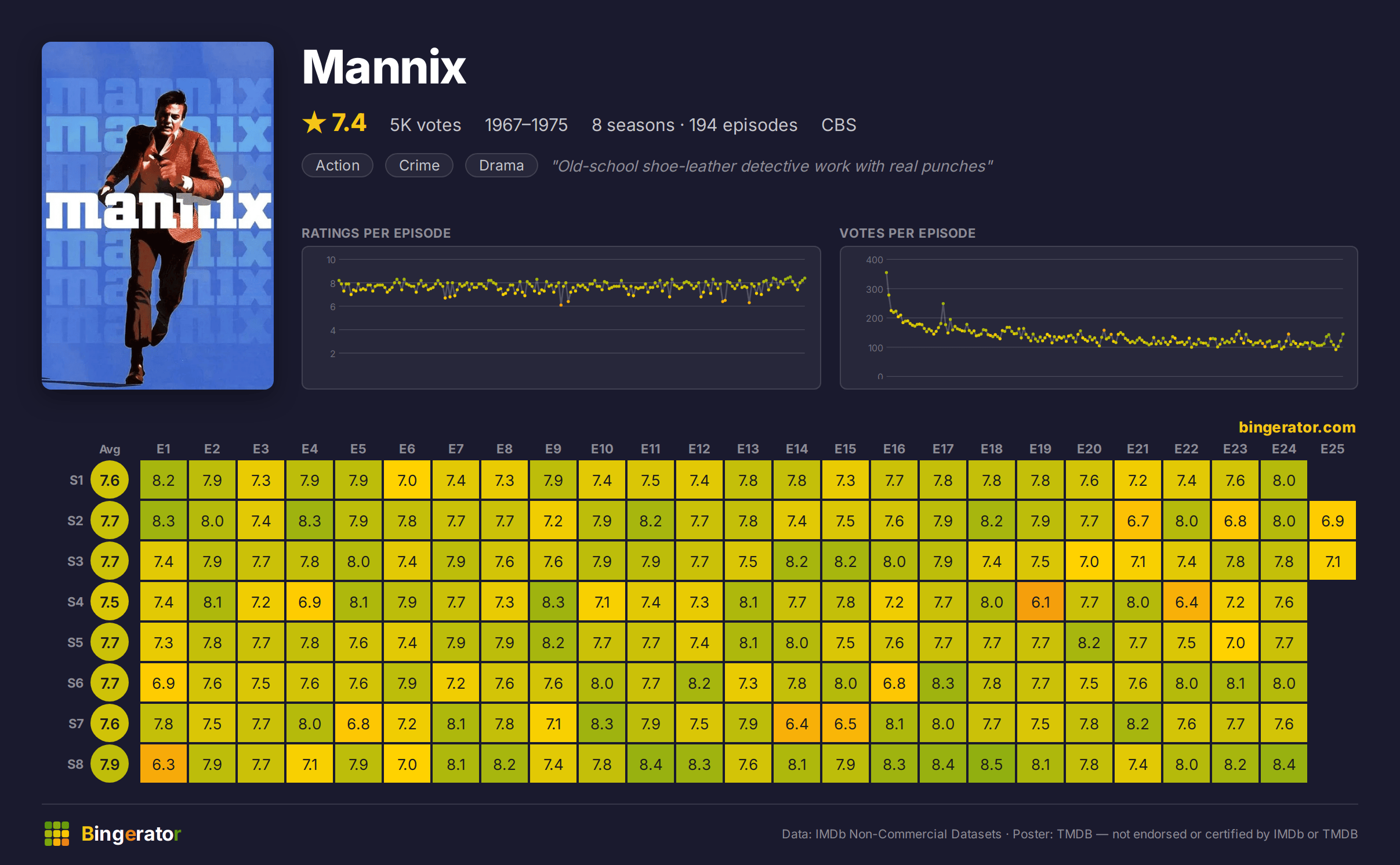Click the Ratings Per Episode chart

pyautogui.click(x=561, y=318)
